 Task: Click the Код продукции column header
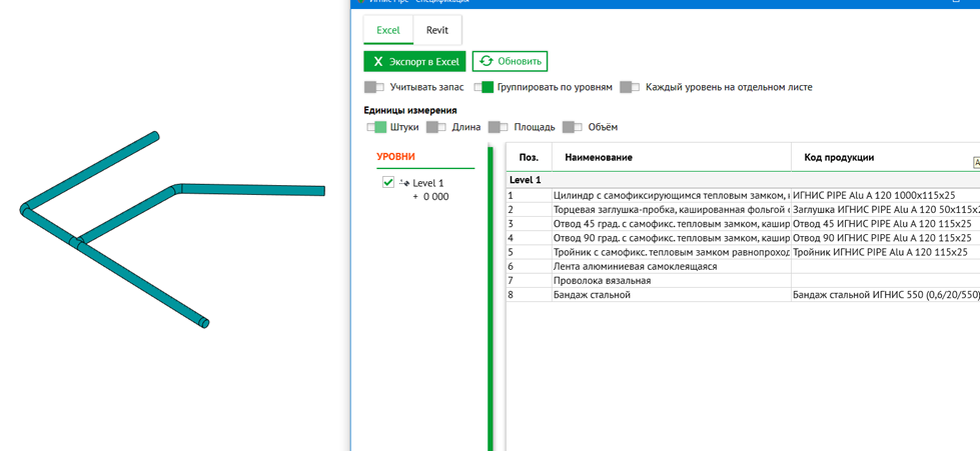886,157
